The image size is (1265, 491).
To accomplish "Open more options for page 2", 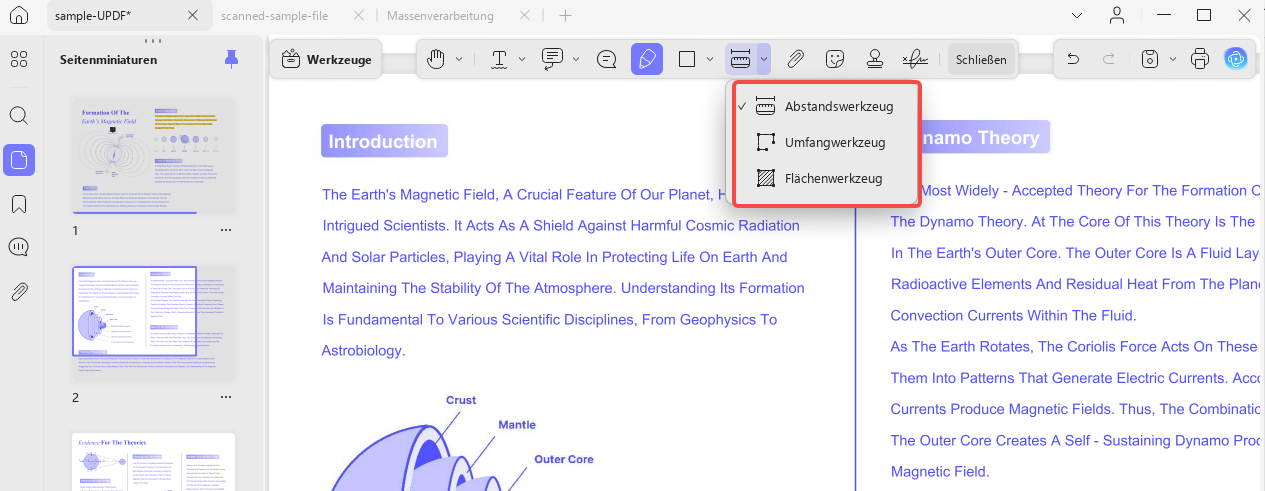I will pyautogui.click(x=226, y=397).
